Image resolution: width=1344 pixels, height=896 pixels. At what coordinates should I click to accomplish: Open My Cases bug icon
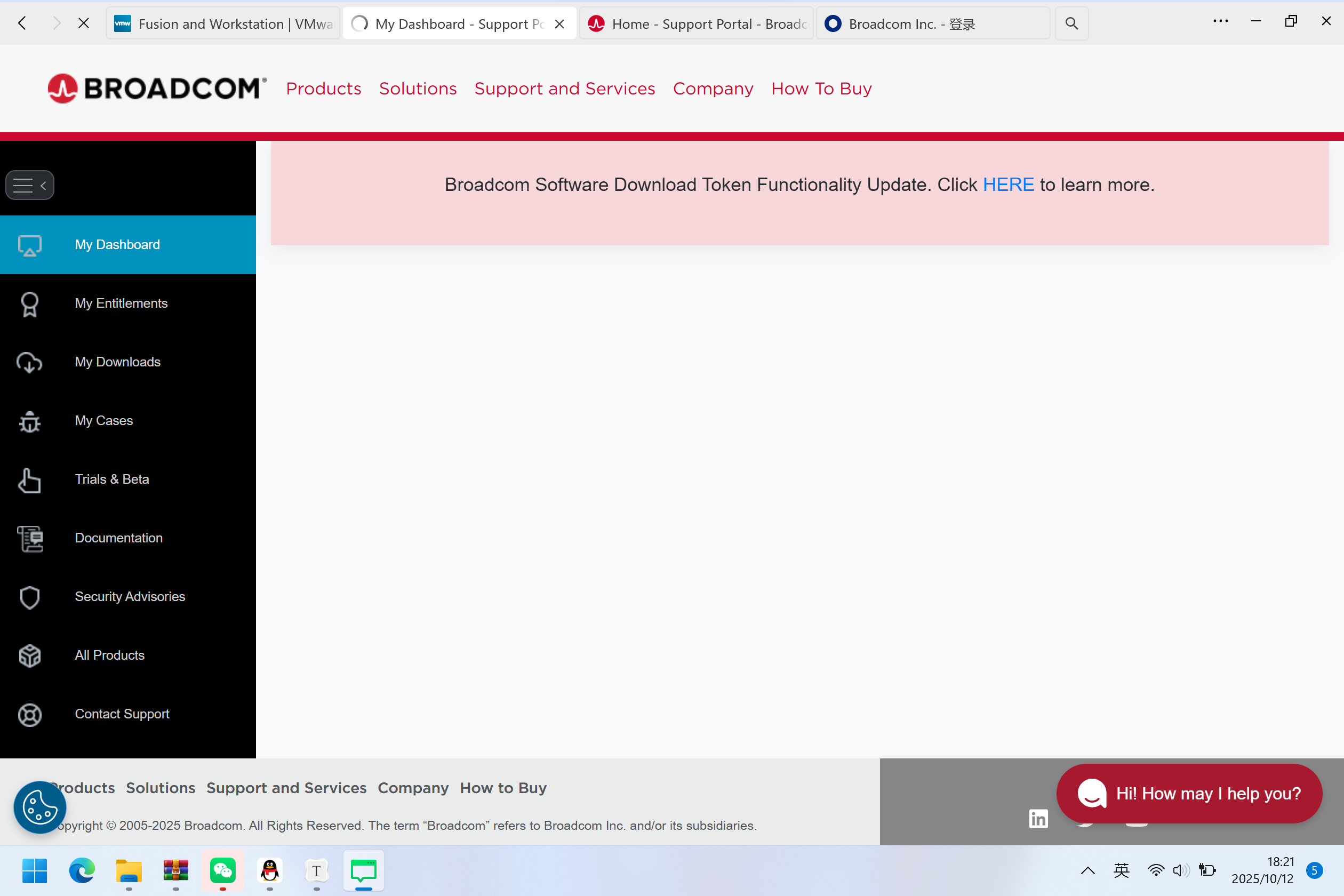pos(30,422)
